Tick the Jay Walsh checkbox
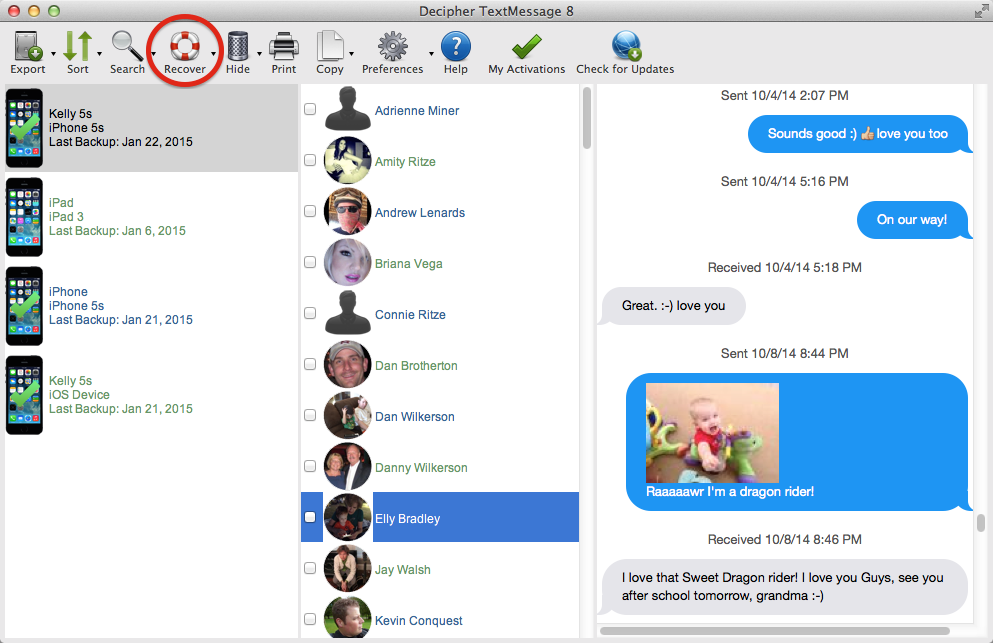The width and height of the screenshot is (993, 643). [310, 568]
